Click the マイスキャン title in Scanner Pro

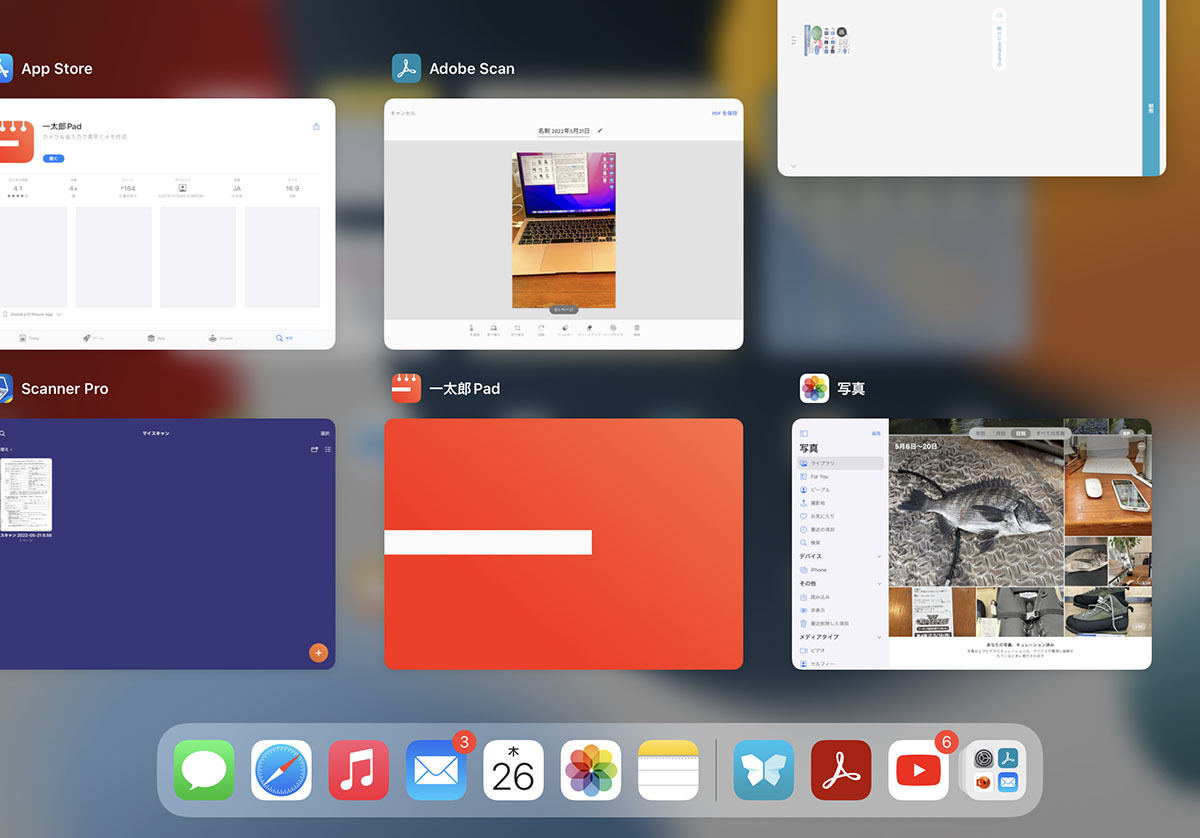(x=156, y=433)
